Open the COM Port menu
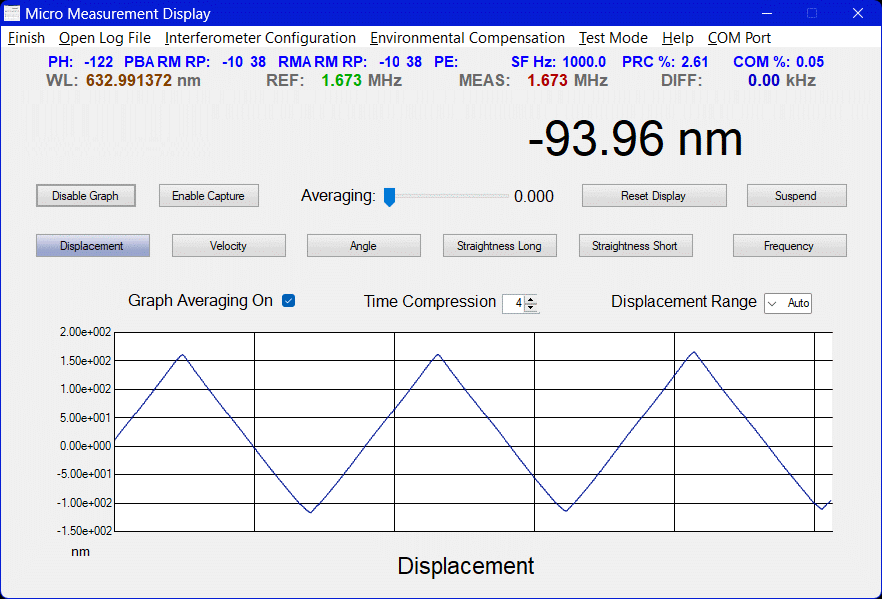Screen dimensions: 882x599 point(739,38)
